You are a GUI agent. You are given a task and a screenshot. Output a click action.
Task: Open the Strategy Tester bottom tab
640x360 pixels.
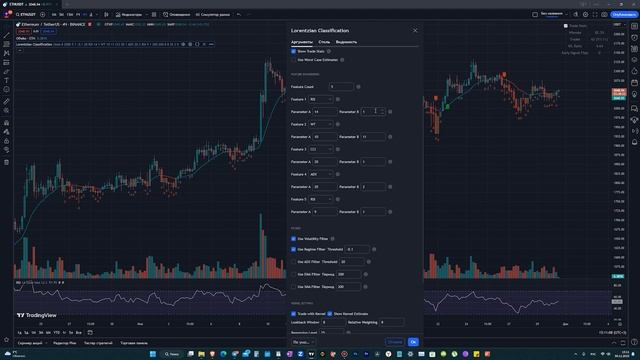point(98,343)
